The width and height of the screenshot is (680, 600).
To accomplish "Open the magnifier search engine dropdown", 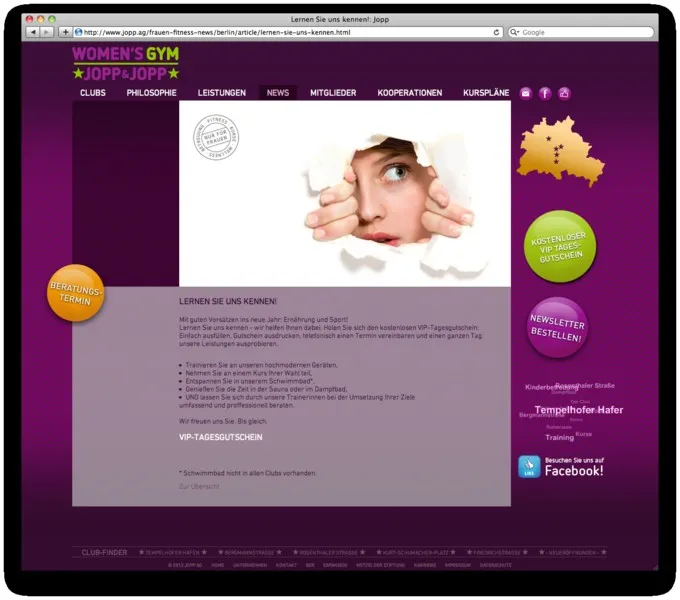I will (x=515, y=33).
